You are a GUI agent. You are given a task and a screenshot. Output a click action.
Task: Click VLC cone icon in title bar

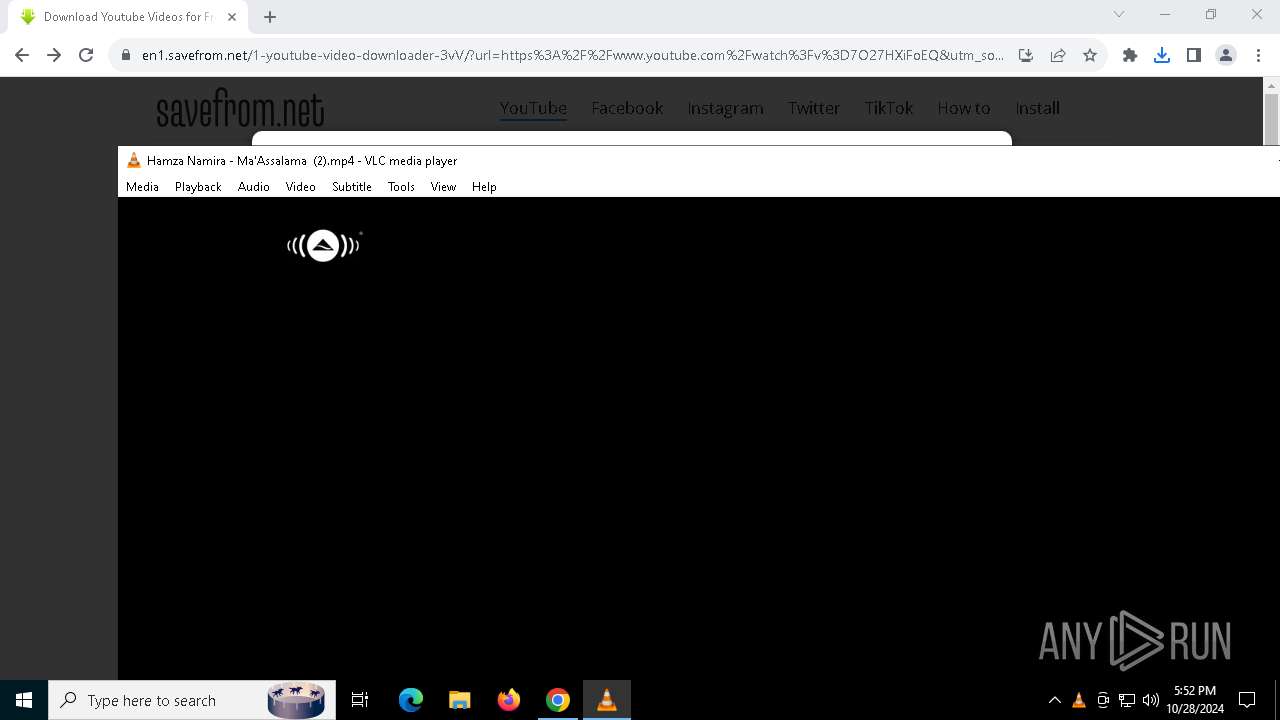click(x=134, y=160)
